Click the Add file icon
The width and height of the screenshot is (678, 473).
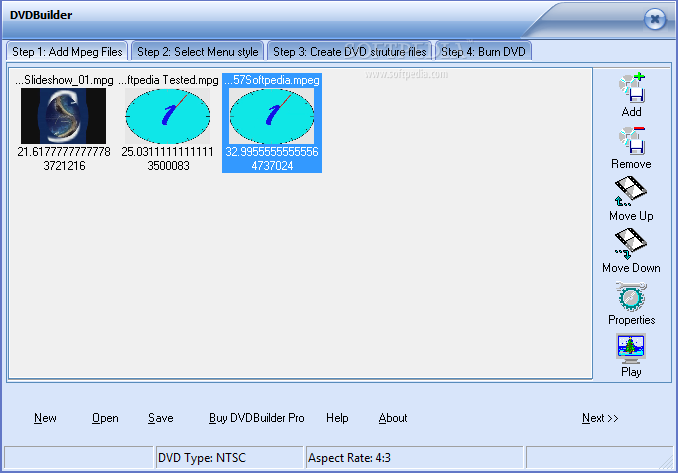pos(632,88)
